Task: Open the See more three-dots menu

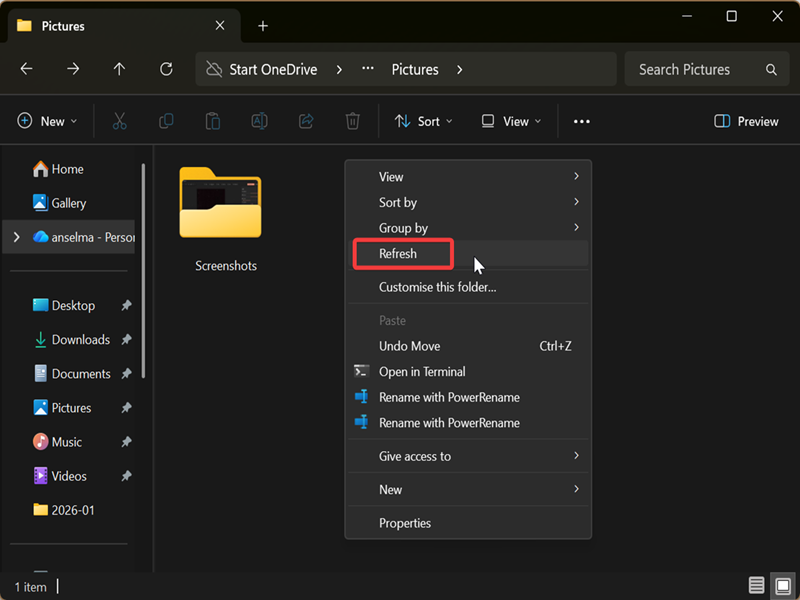Action: 581,121
